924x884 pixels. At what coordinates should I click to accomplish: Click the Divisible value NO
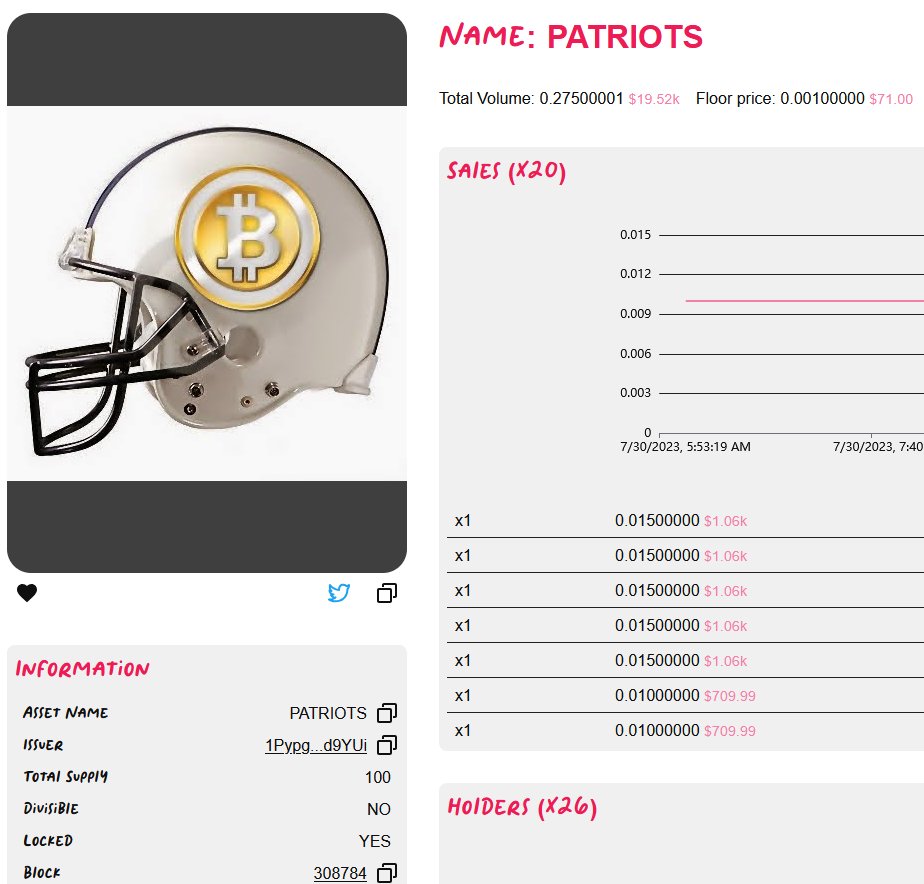click(x=379, y=809)
